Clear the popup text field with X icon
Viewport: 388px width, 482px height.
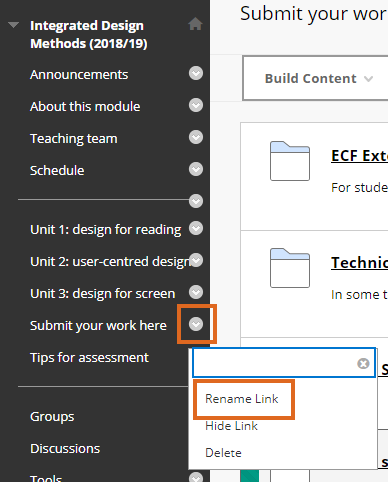[x=363, y=363]
